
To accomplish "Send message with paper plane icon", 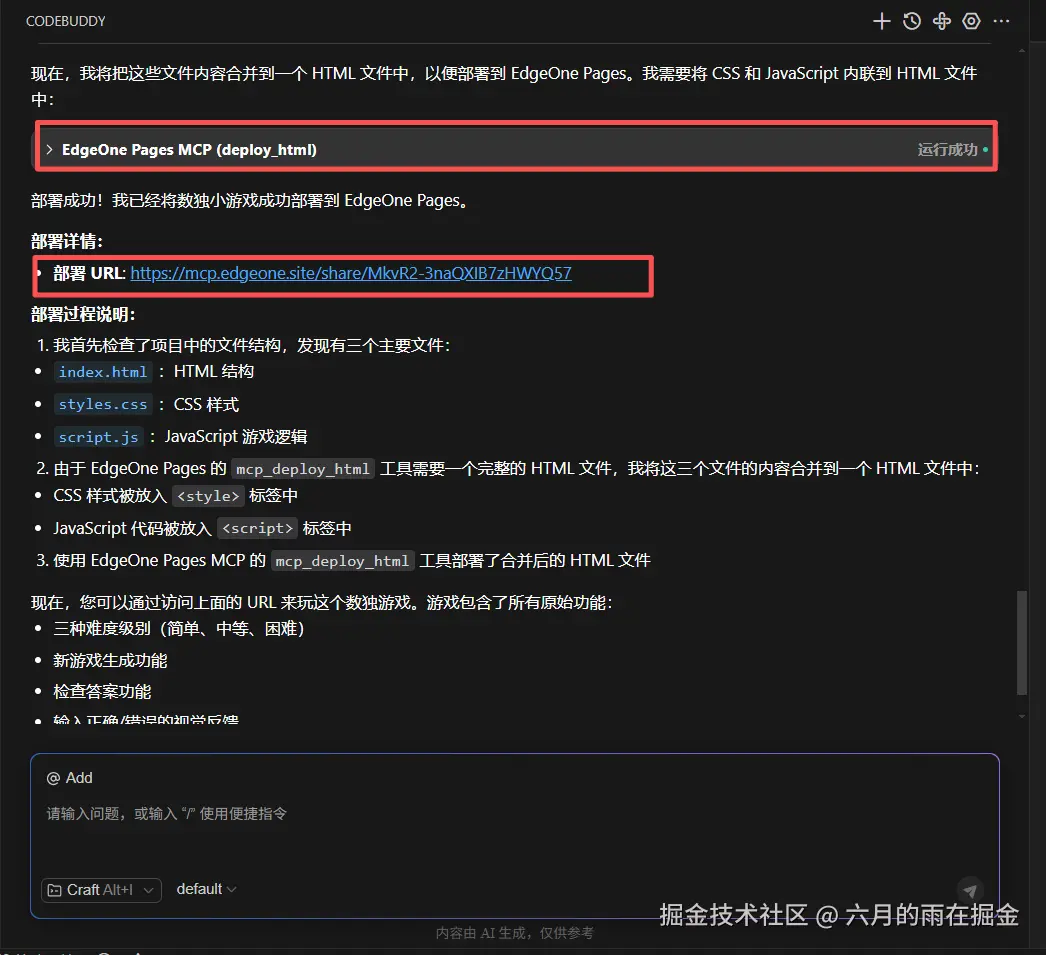I will (970, 890).
